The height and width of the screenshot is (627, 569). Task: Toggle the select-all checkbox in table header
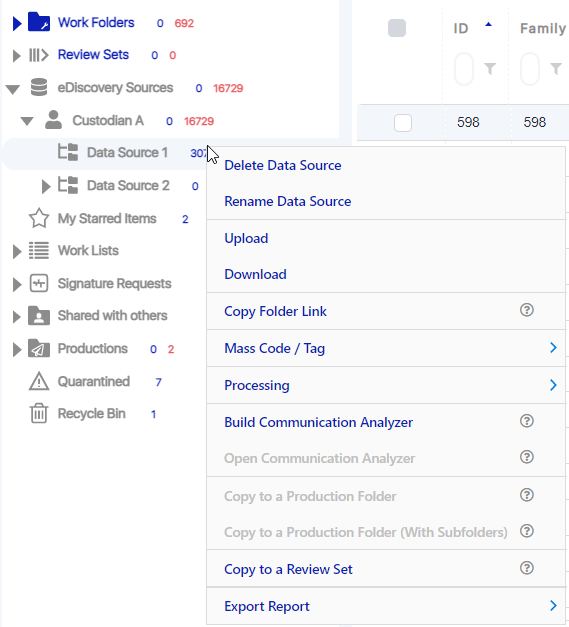[397, 28]
